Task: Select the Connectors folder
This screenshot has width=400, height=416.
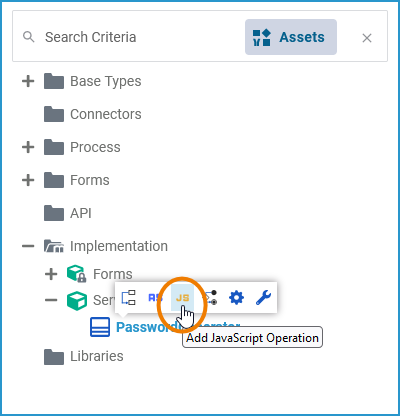Action: pos(93,114)
